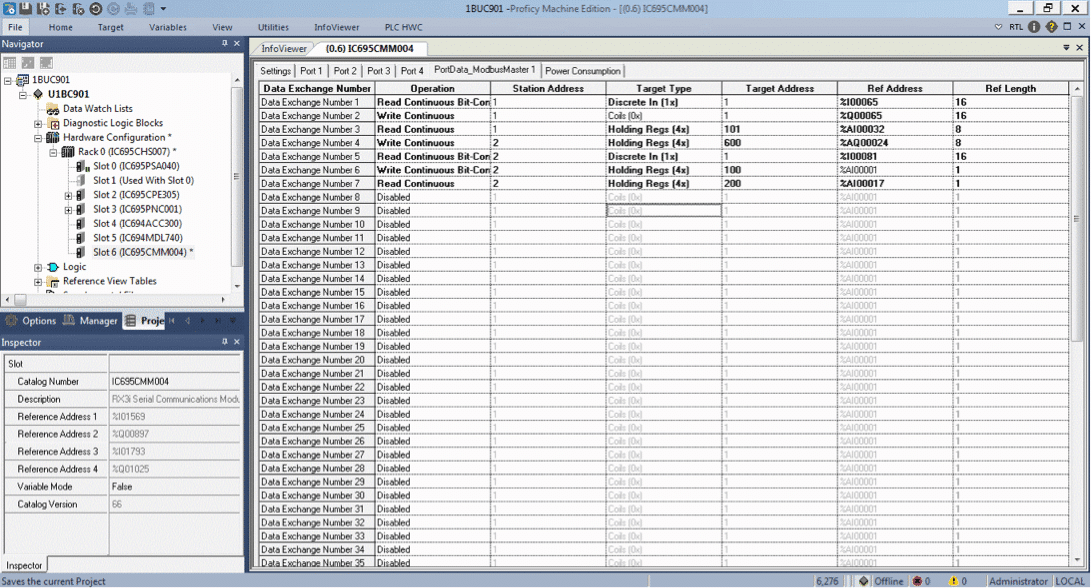Viewport: 1091px width, 588px height.
Task: Click the Navigator tree horizontal scrollbar
Action: click(118, 300)
